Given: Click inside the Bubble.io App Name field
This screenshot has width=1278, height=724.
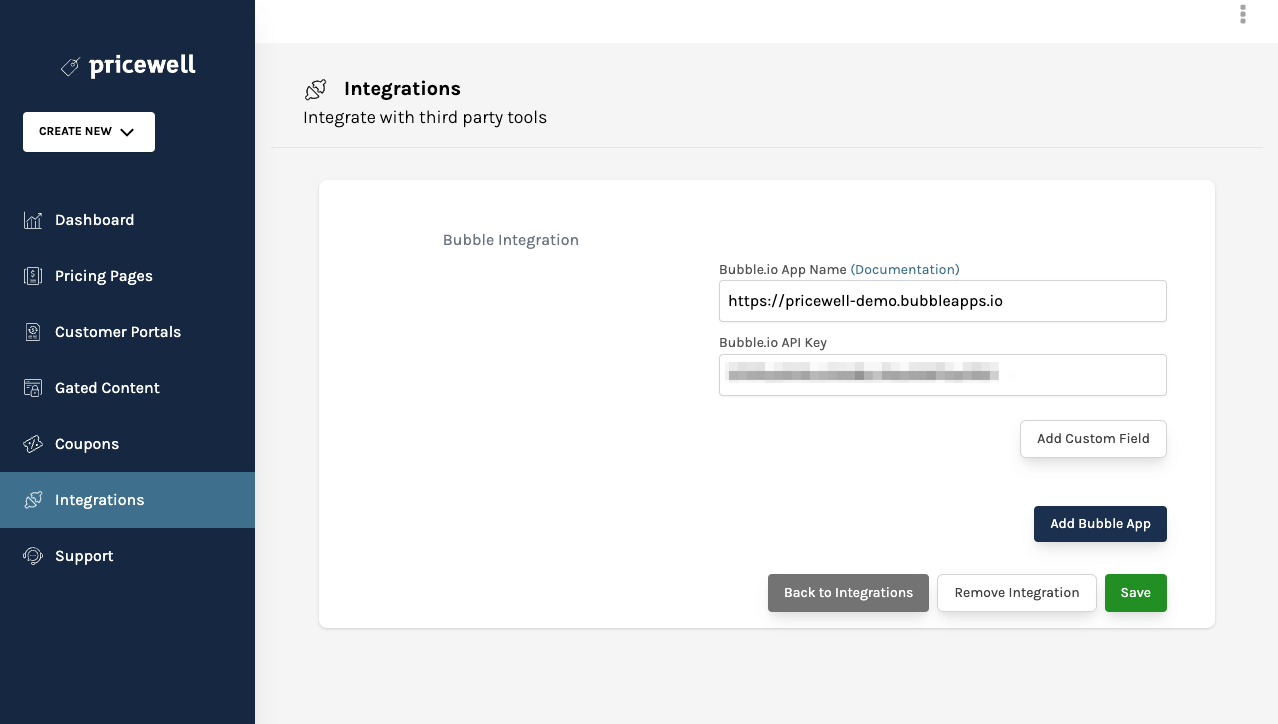Looking at the screenshot, I should click(941, 301).
